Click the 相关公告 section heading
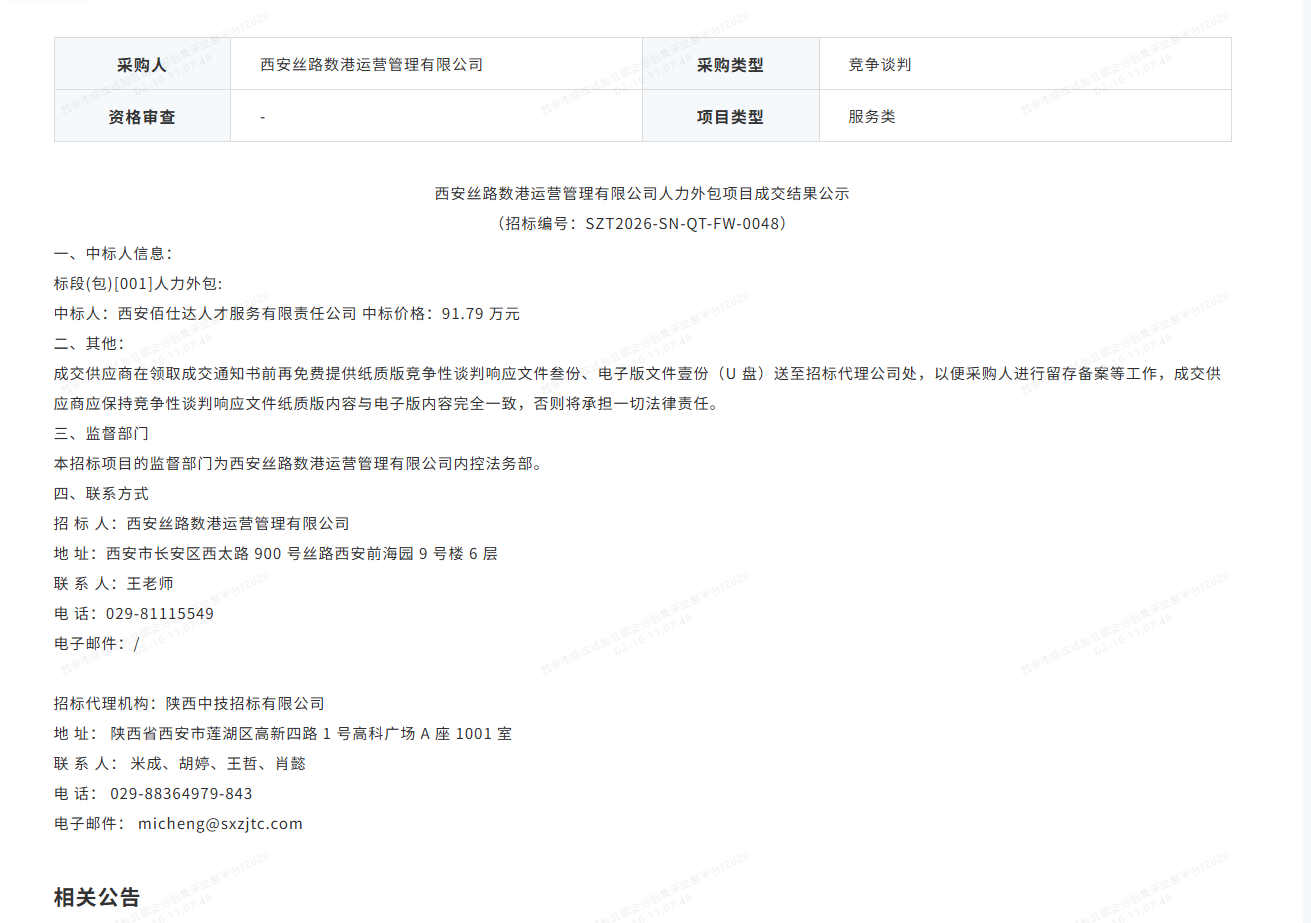Viewport: 1311px width, 923px height. [x=97, y=897]
